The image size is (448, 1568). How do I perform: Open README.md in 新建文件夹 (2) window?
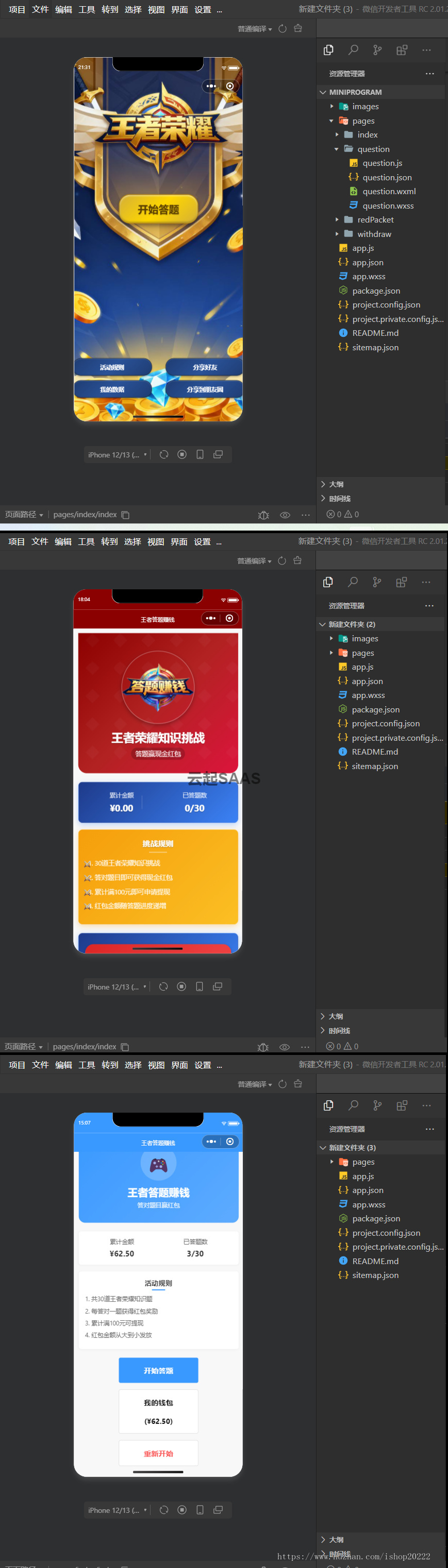pyautogui.click(x=375, y=752)
